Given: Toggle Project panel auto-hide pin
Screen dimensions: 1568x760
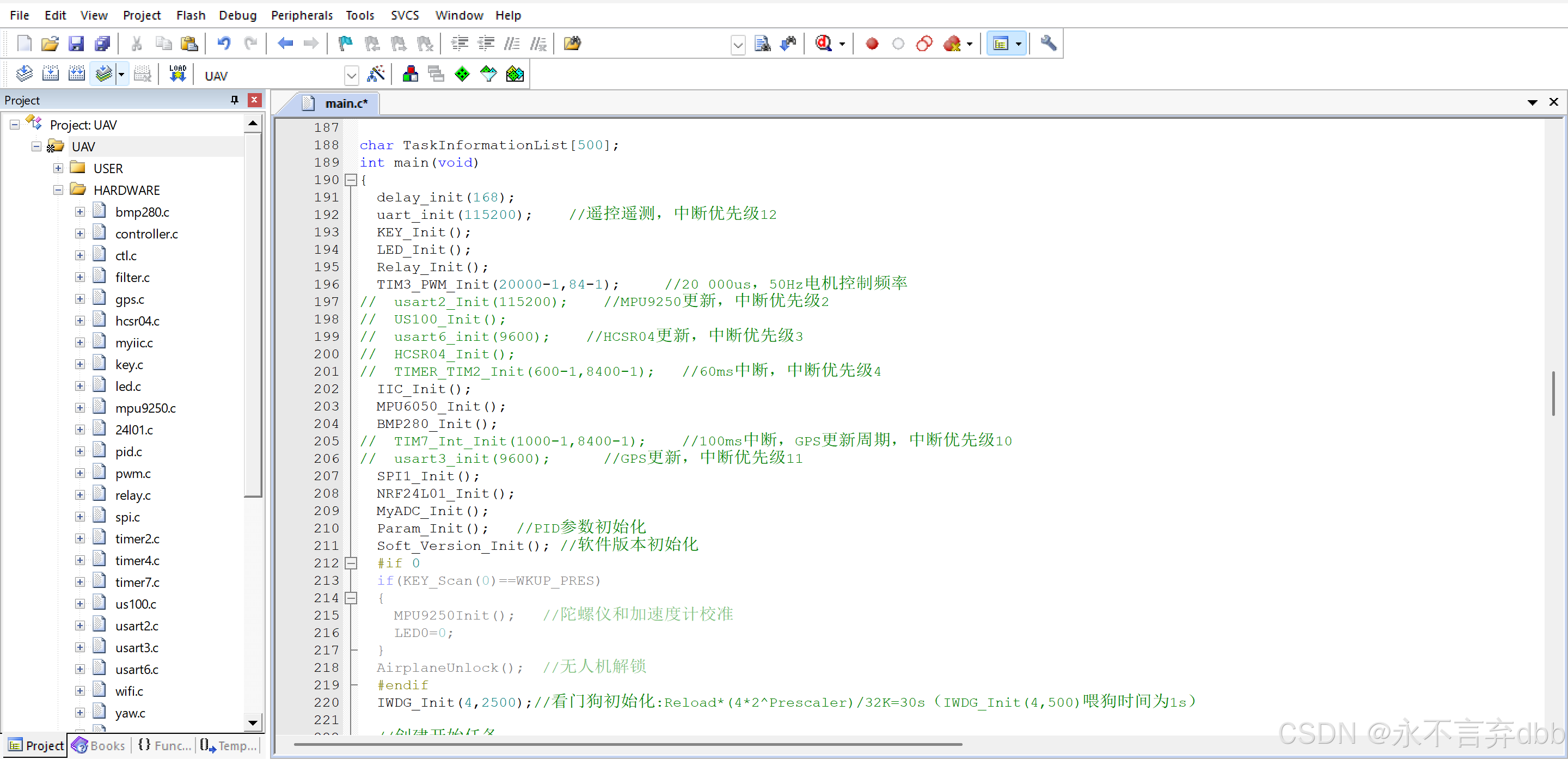Looking at the screenshot, I should (x=234, y=100).
